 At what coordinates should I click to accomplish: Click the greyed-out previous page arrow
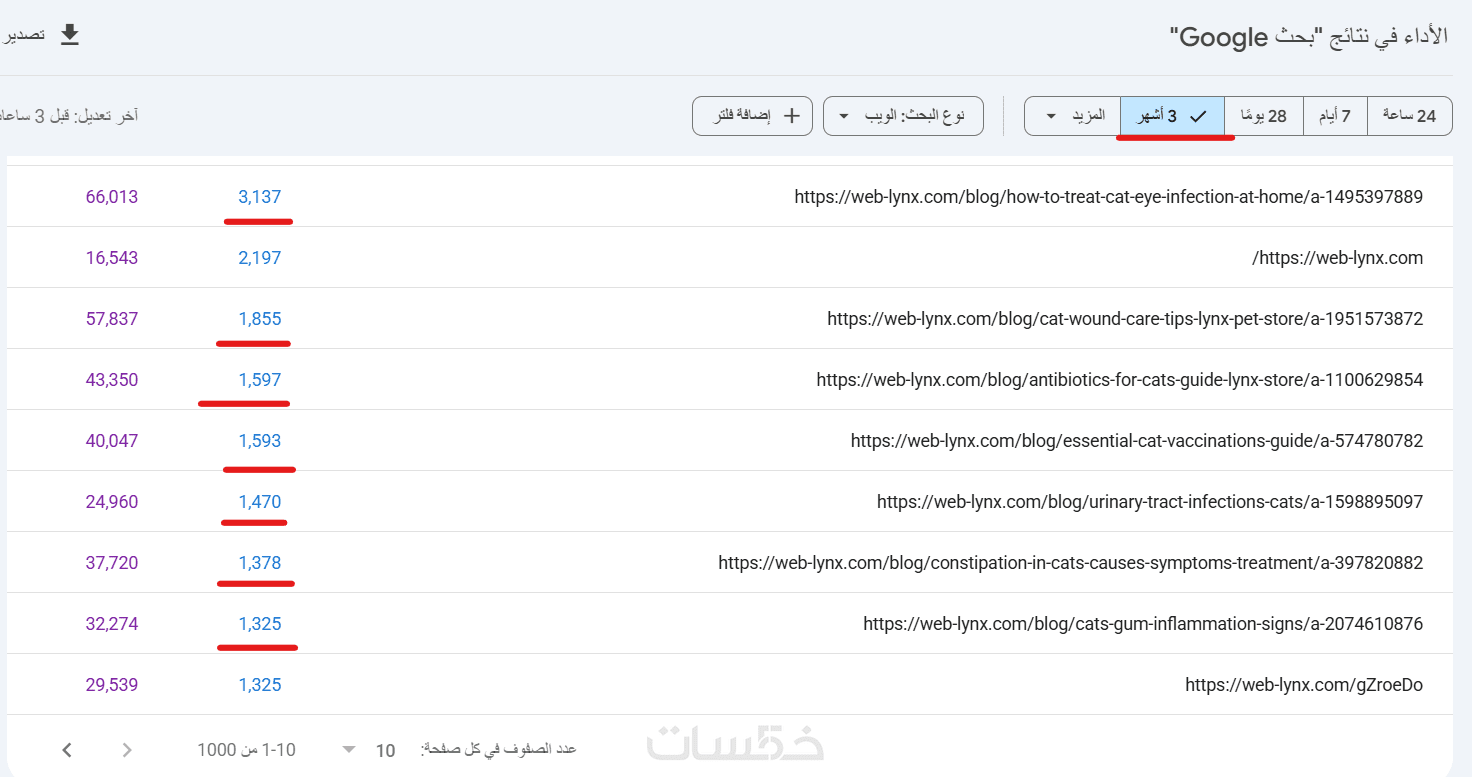point(127,750)
